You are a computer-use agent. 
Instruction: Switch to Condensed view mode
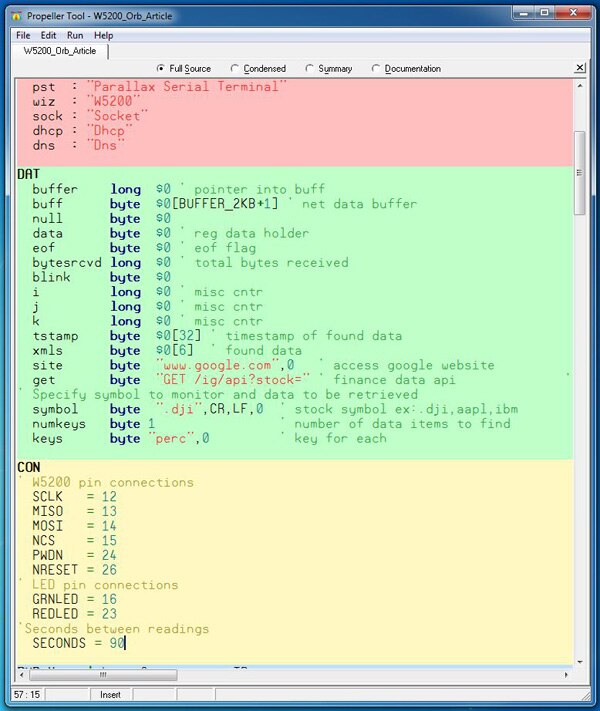(235, 69)
